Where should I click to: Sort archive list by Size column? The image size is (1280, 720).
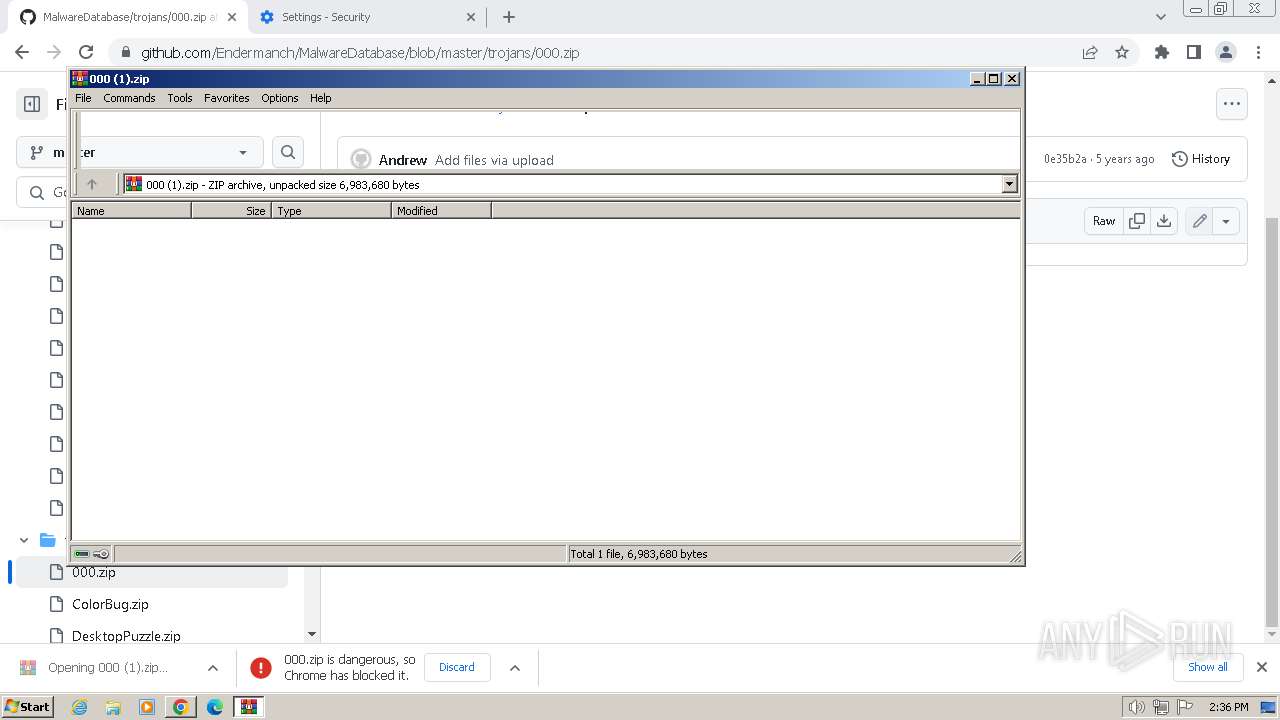click(x=231, y=211)
